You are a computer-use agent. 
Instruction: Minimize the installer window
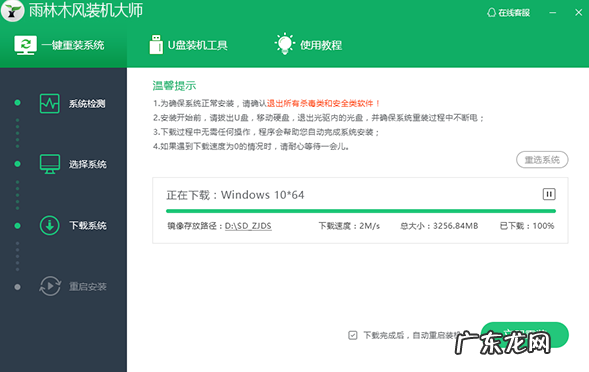[553, 13]
